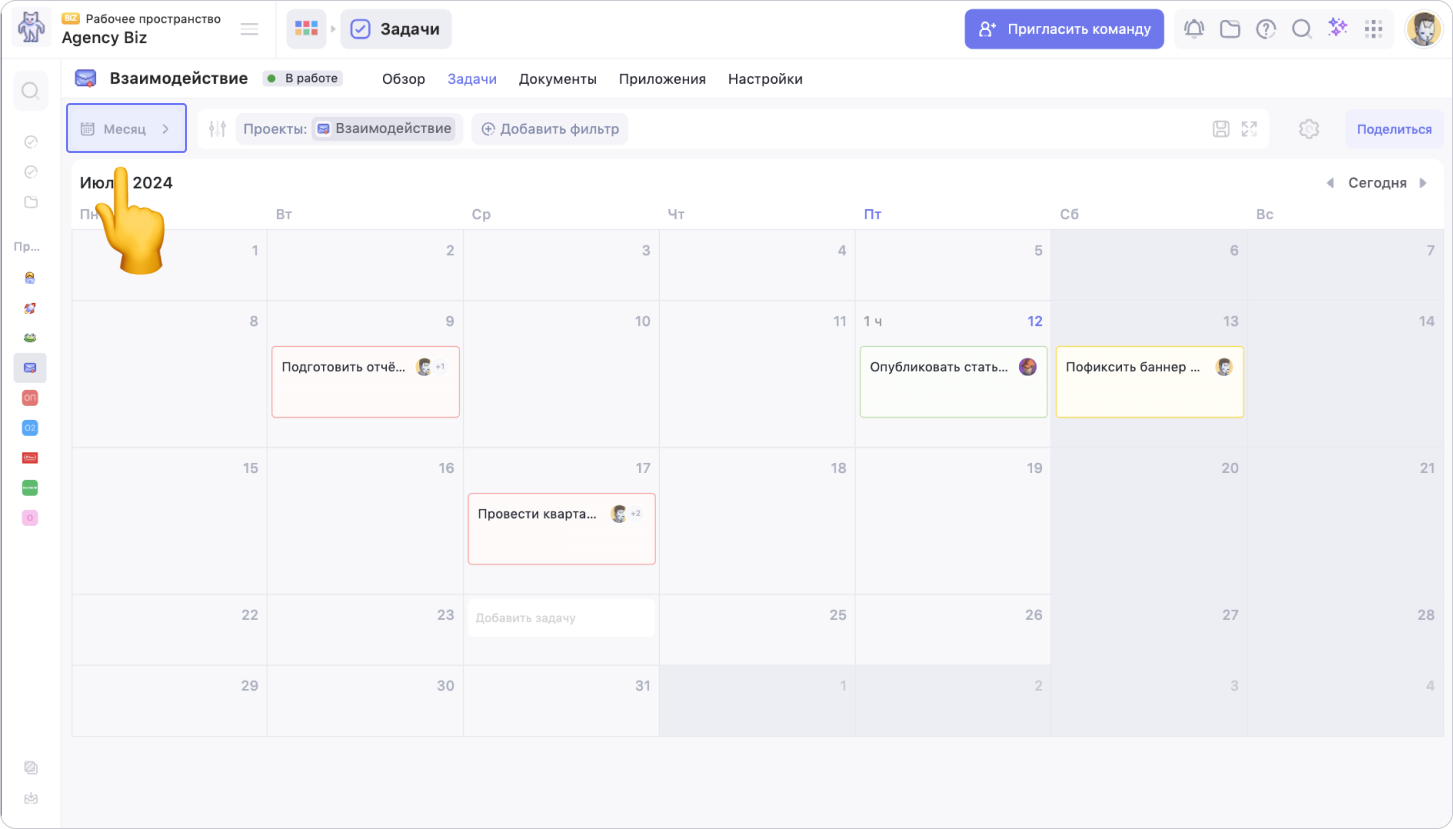Click the search magnifier in top bar
The height and width of the screenshot is (829, 1453).
coord(1302,29)
